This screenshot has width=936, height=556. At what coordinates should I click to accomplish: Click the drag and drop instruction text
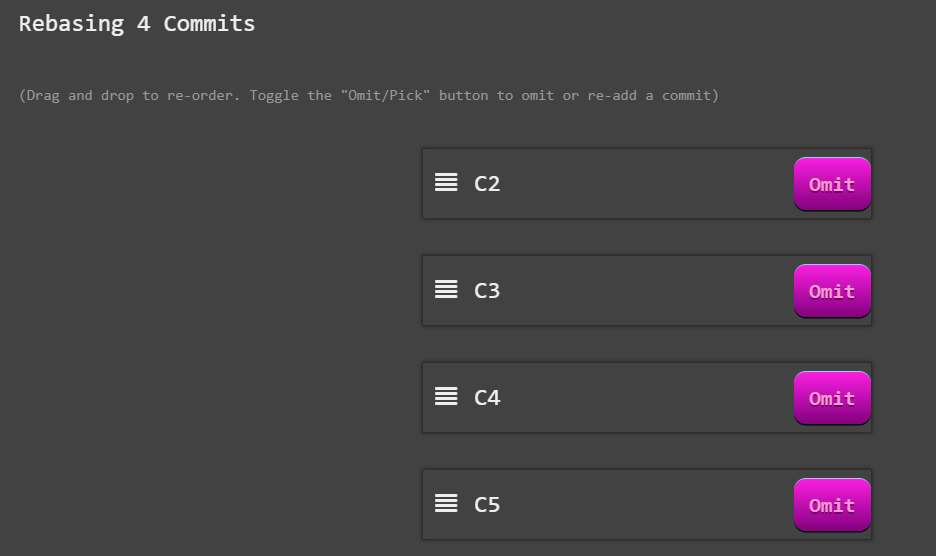pos(368,96)
